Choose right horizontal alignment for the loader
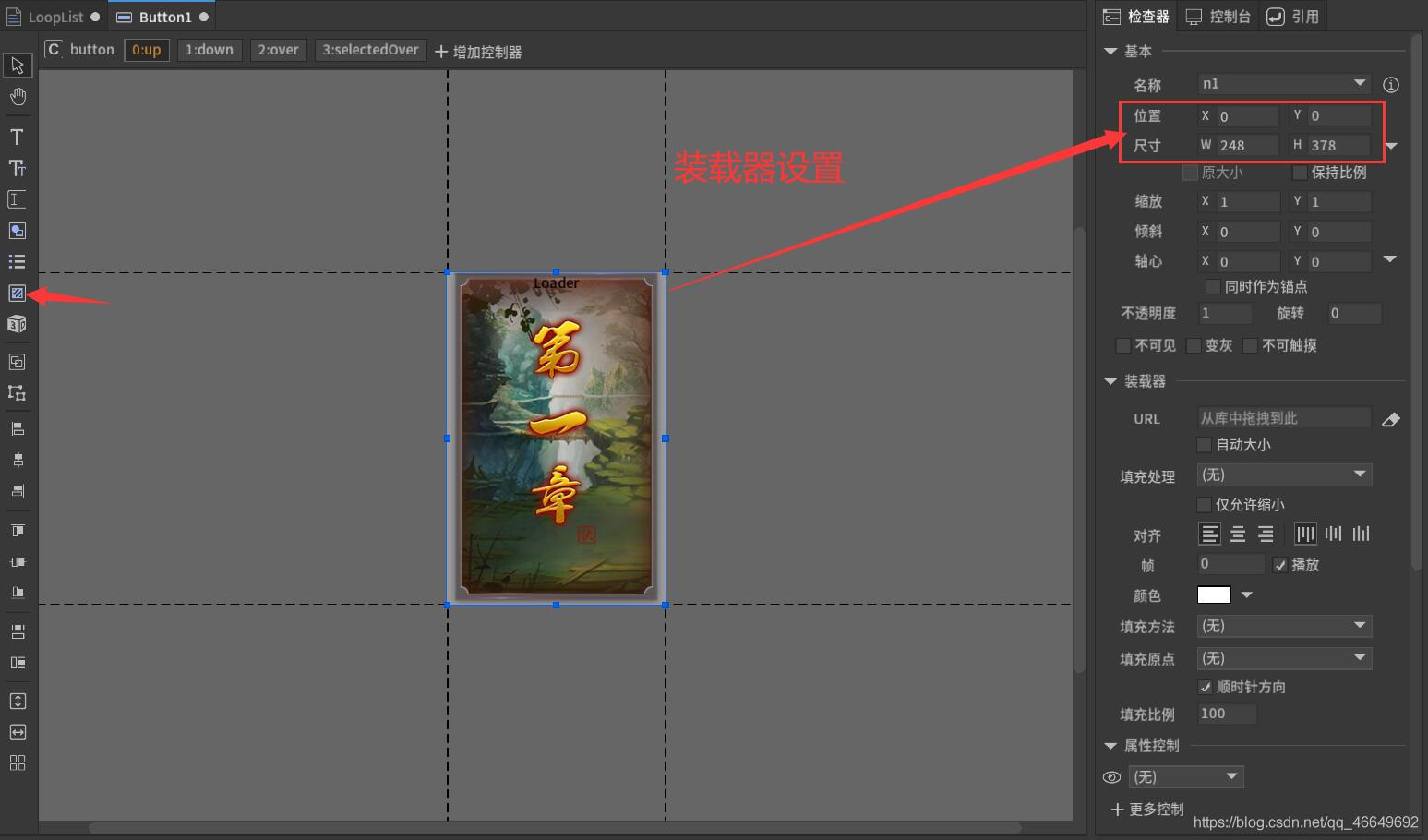 point(1266,534)
